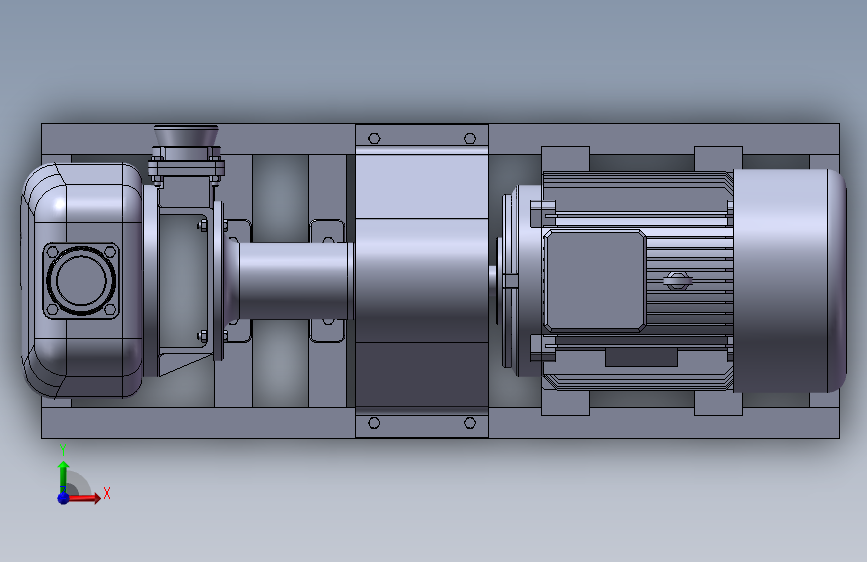Select the top-left bolt hole on the guard
Viewport: 867px width, 562px height.
(374, 138)
